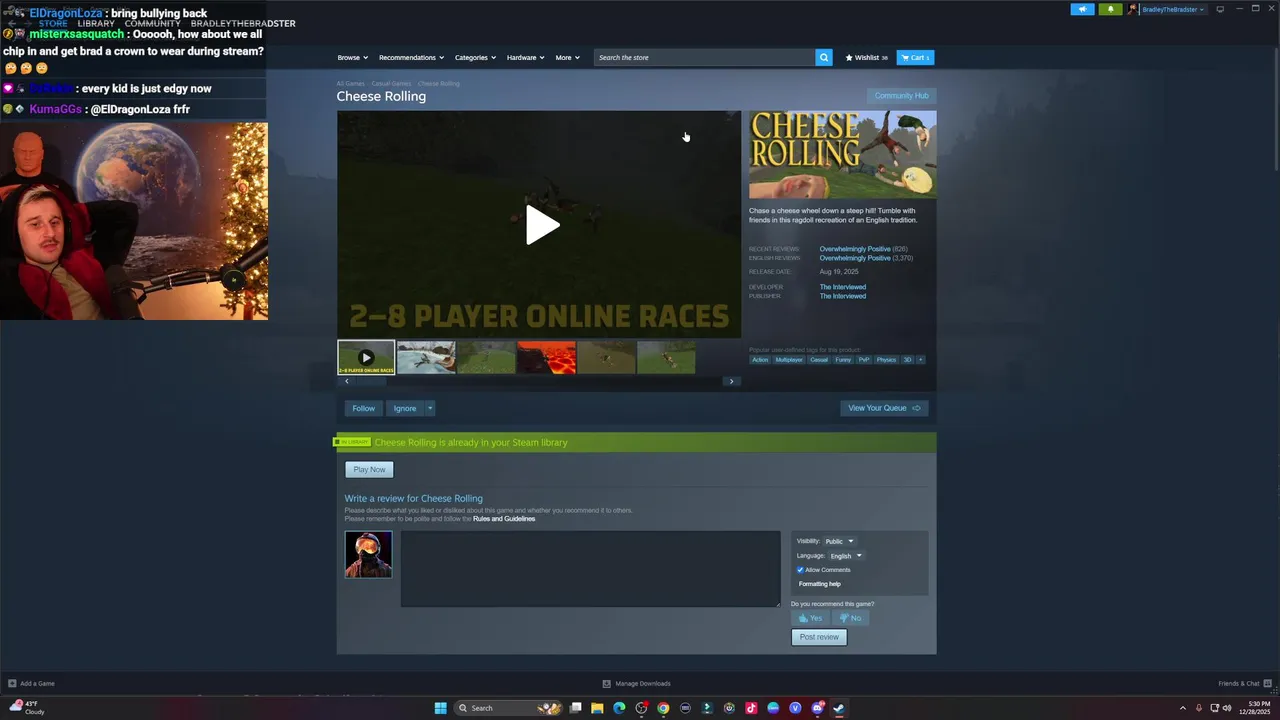This screenshot has width=1280, height=720.
Task: Open the developer The Interviewed link
Action: coord(843,287)
